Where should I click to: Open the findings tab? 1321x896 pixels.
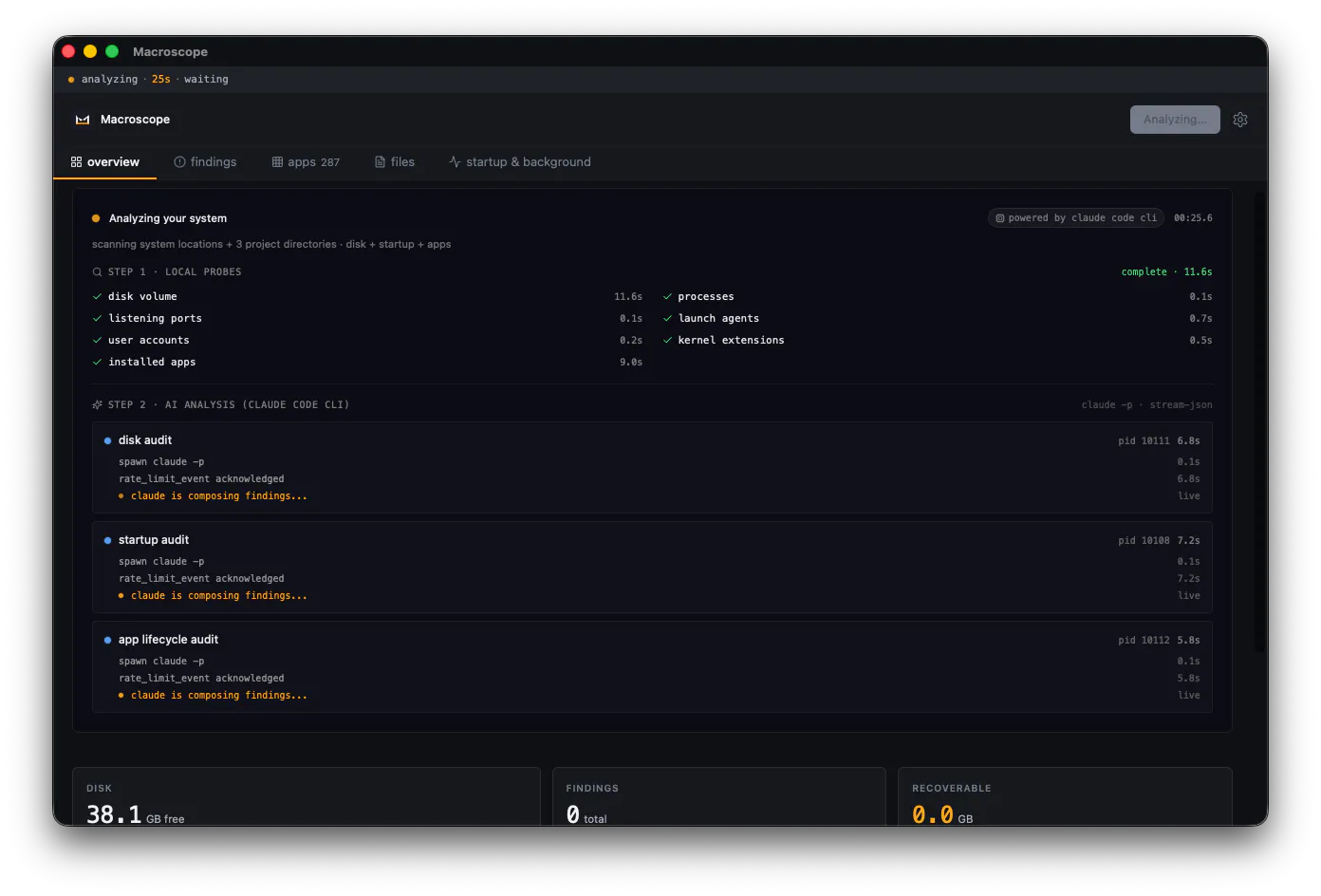pyautogui.click(x=205, y=162)
